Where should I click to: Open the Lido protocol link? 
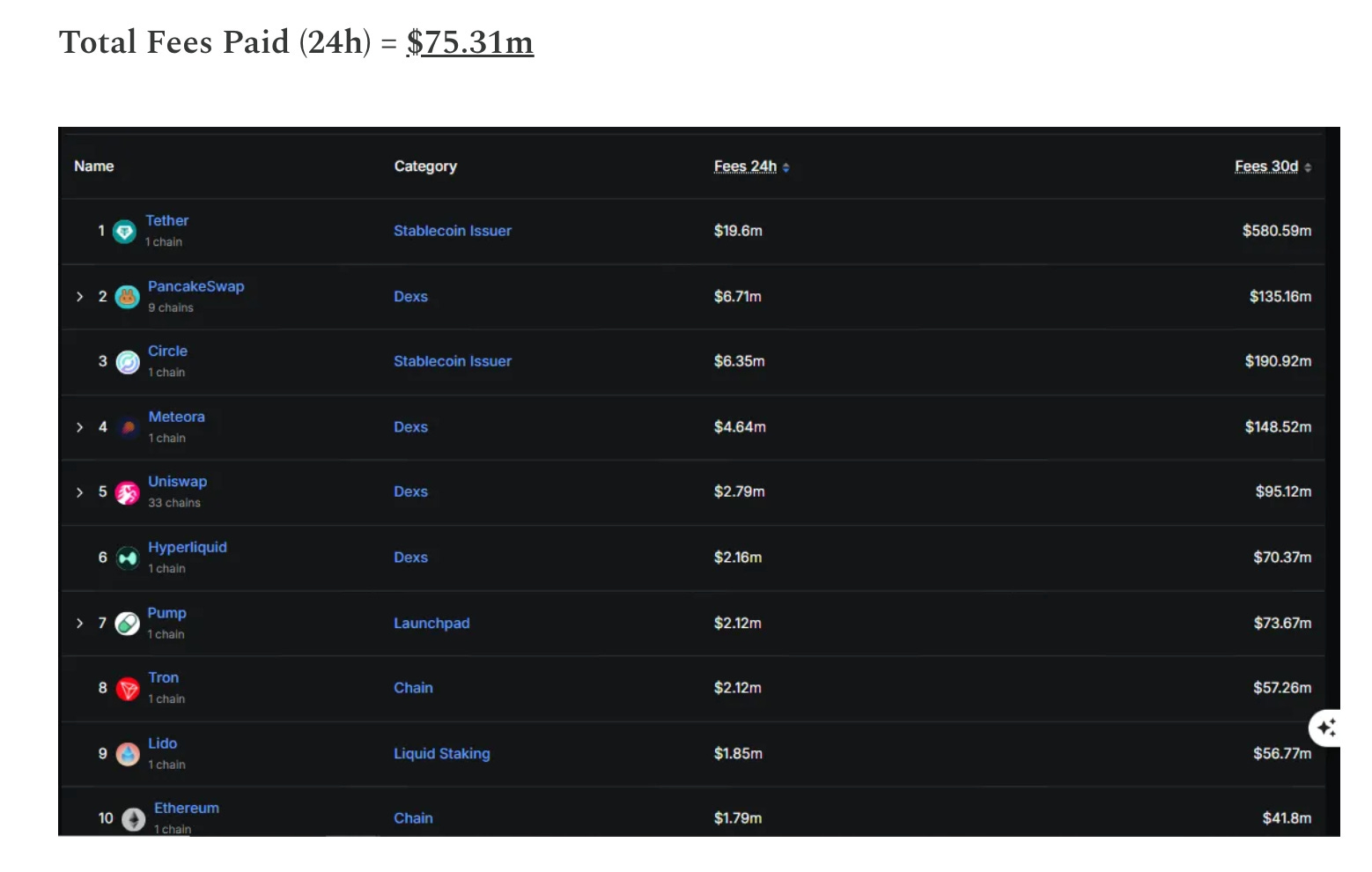point(163,743)
